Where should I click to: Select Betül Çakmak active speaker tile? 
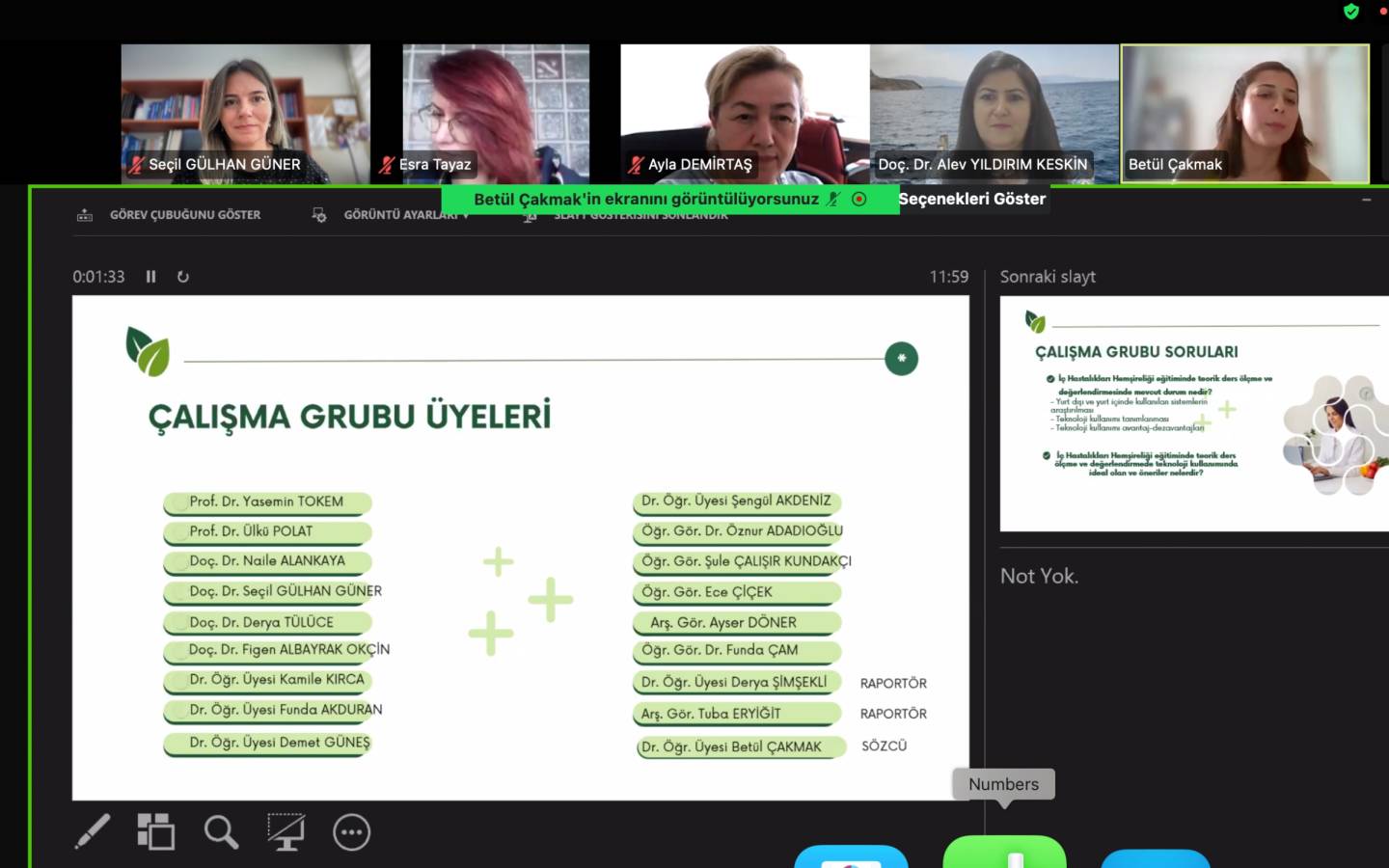tap(1245, 114)
